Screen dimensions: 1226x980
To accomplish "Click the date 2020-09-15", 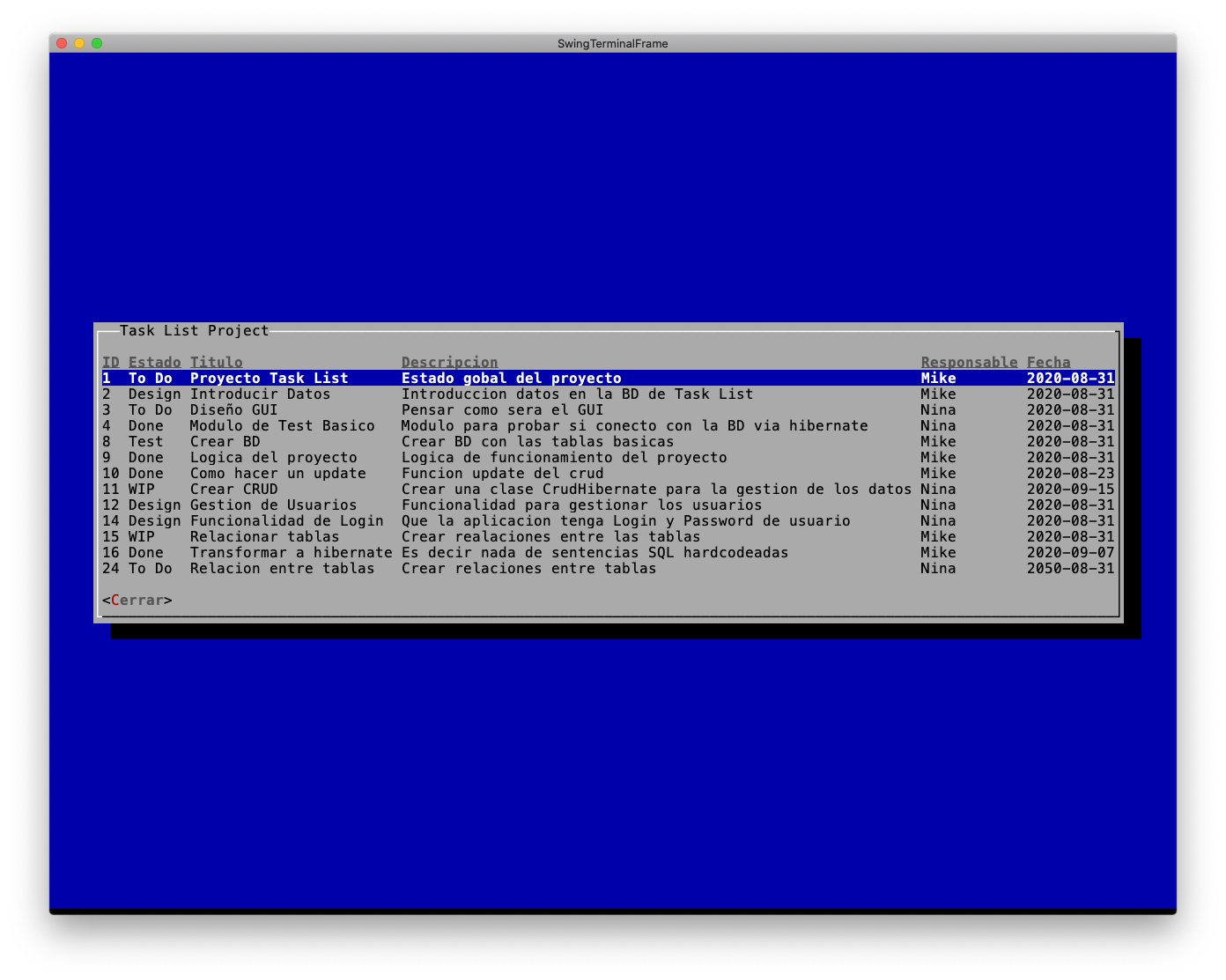I will pos(1071,490).
